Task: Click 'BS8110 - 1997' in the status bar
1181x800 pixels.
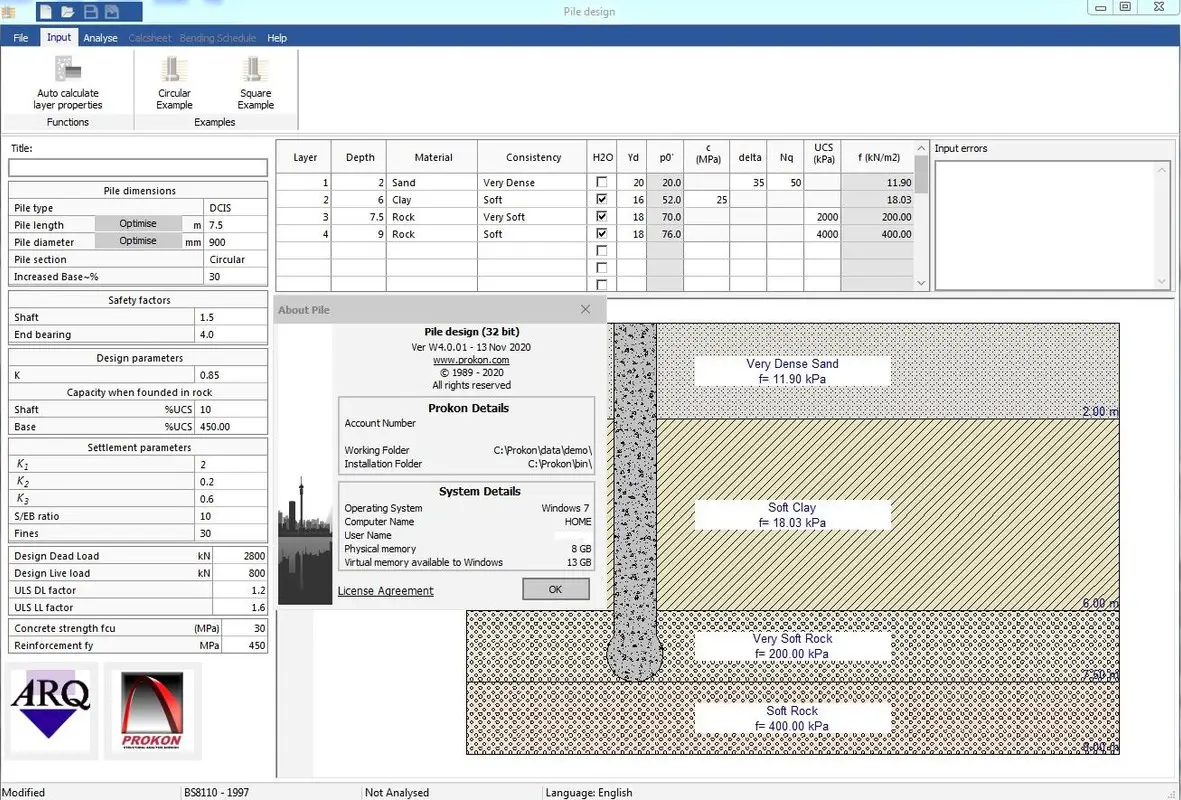Action: point(216,792)
